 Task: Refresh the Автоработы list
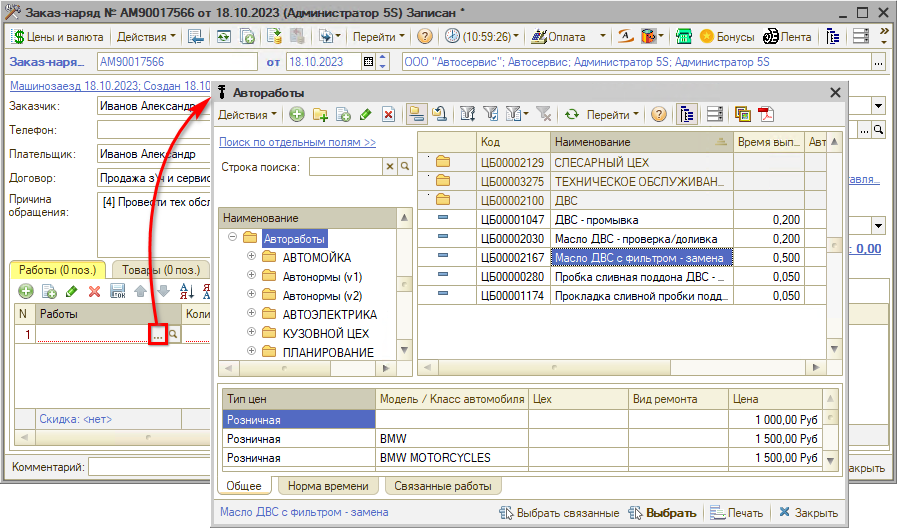[571, 114]
